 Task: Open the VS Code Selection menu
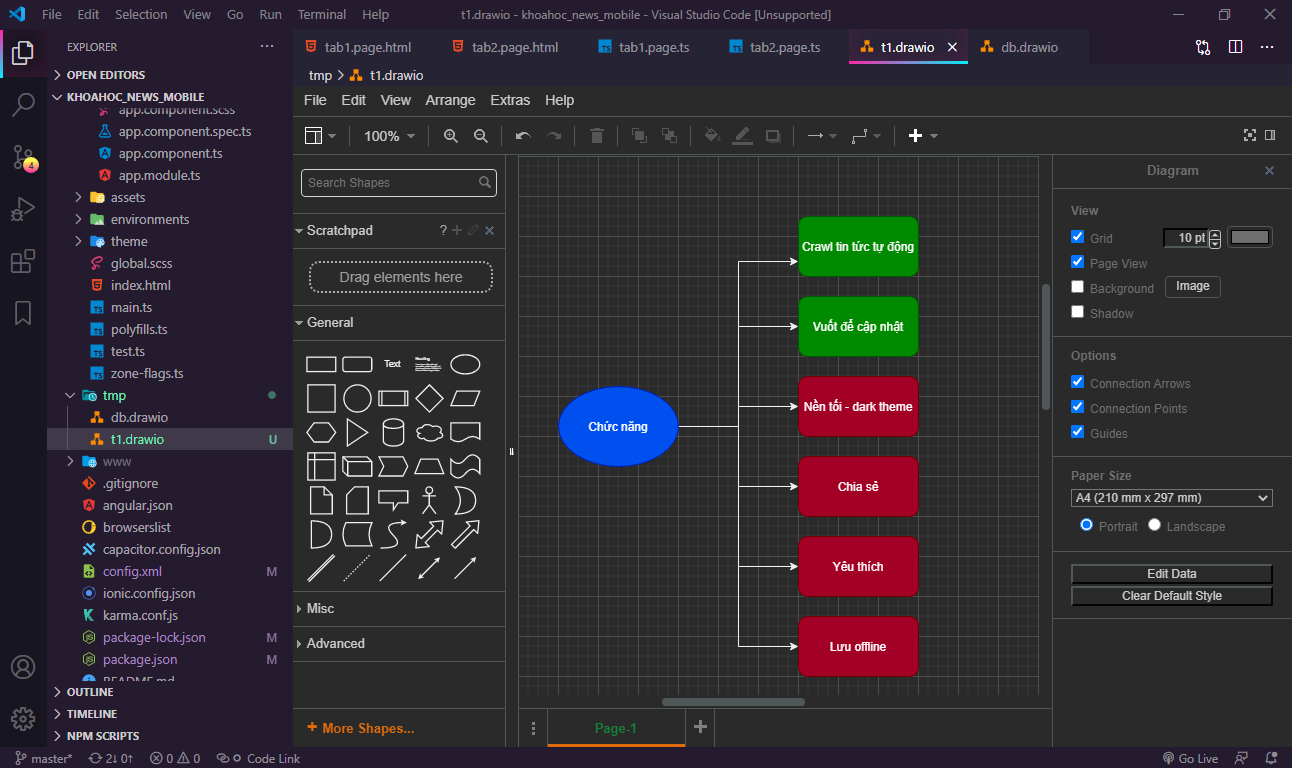pyautogui.click(x=141, y=15)
